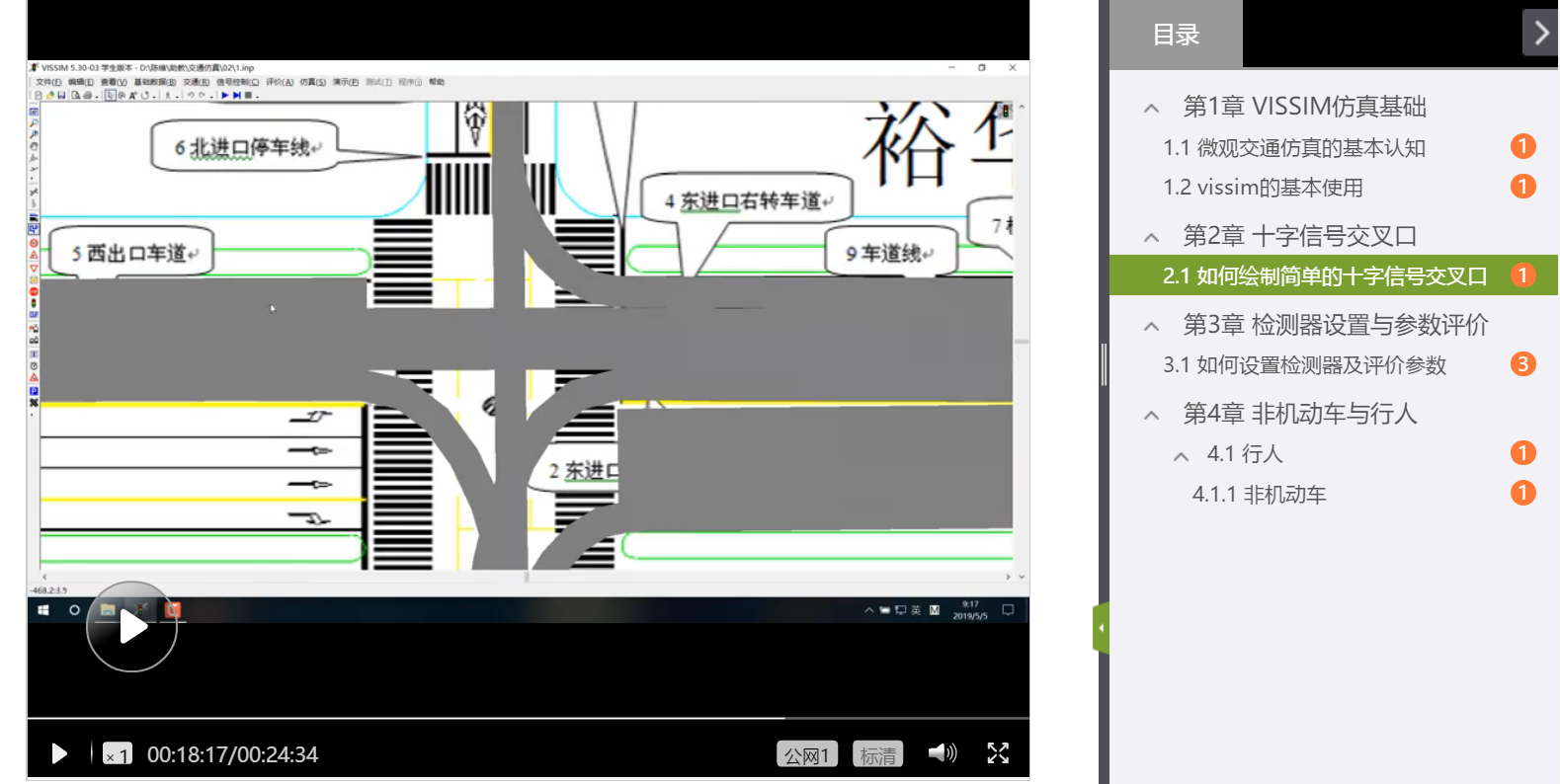The image size is (1560, 784).
Task: Collapse the 4.1 行人 subsection
Action: (1181, 455)
